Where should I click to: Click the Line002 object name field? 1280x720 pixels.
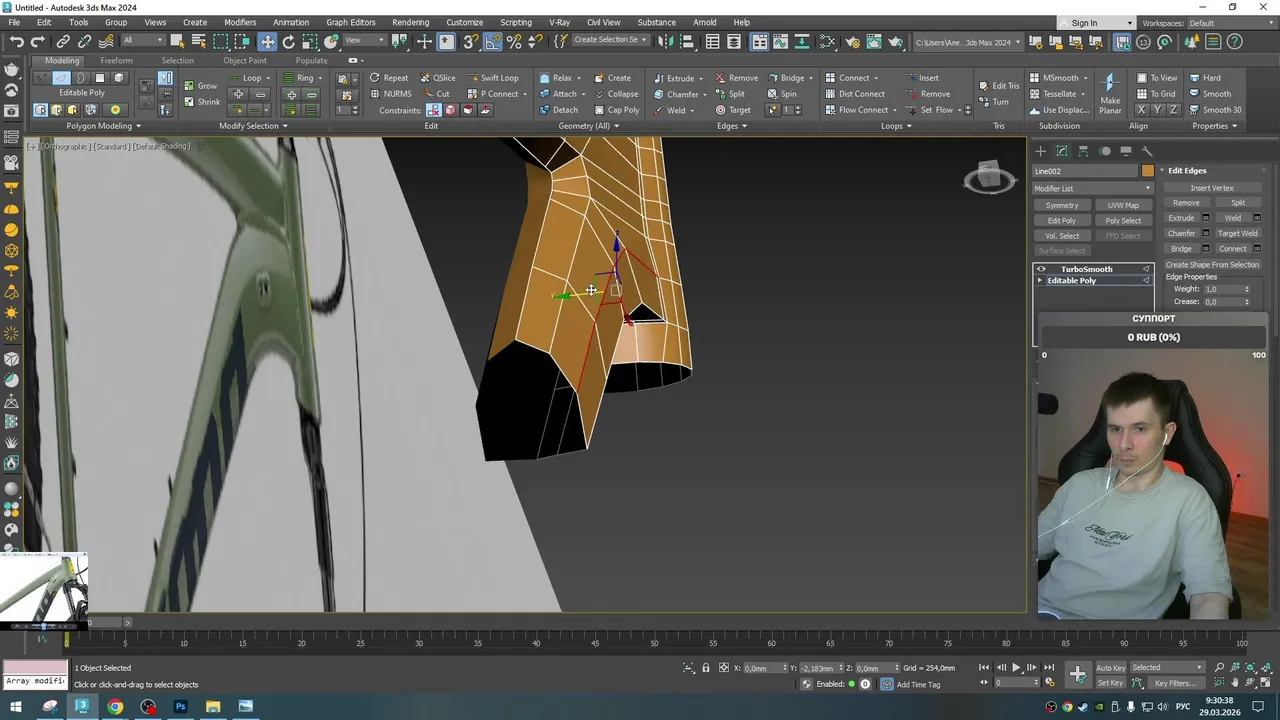1085,171
